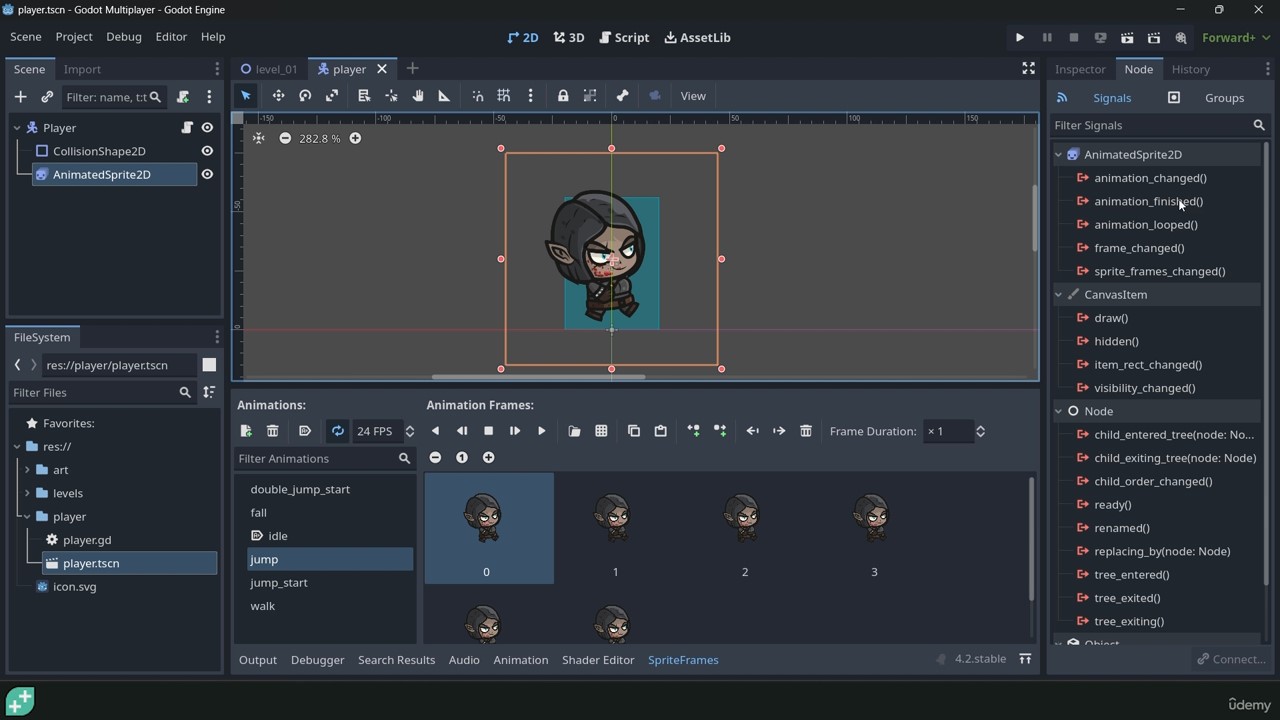
Task: Expand the art folder
Action: 27,470
